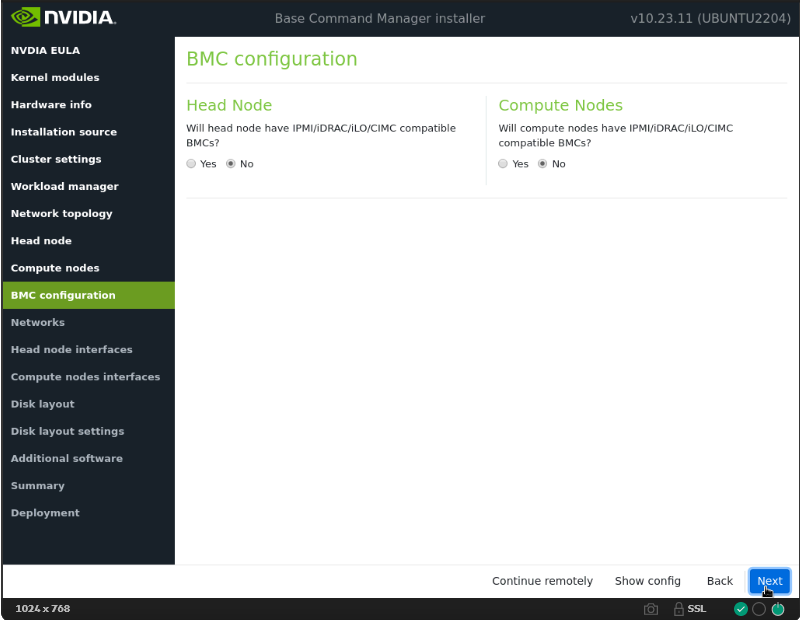Open the Network topology step
Screen dimensions: 800x620
coord(61,214)
